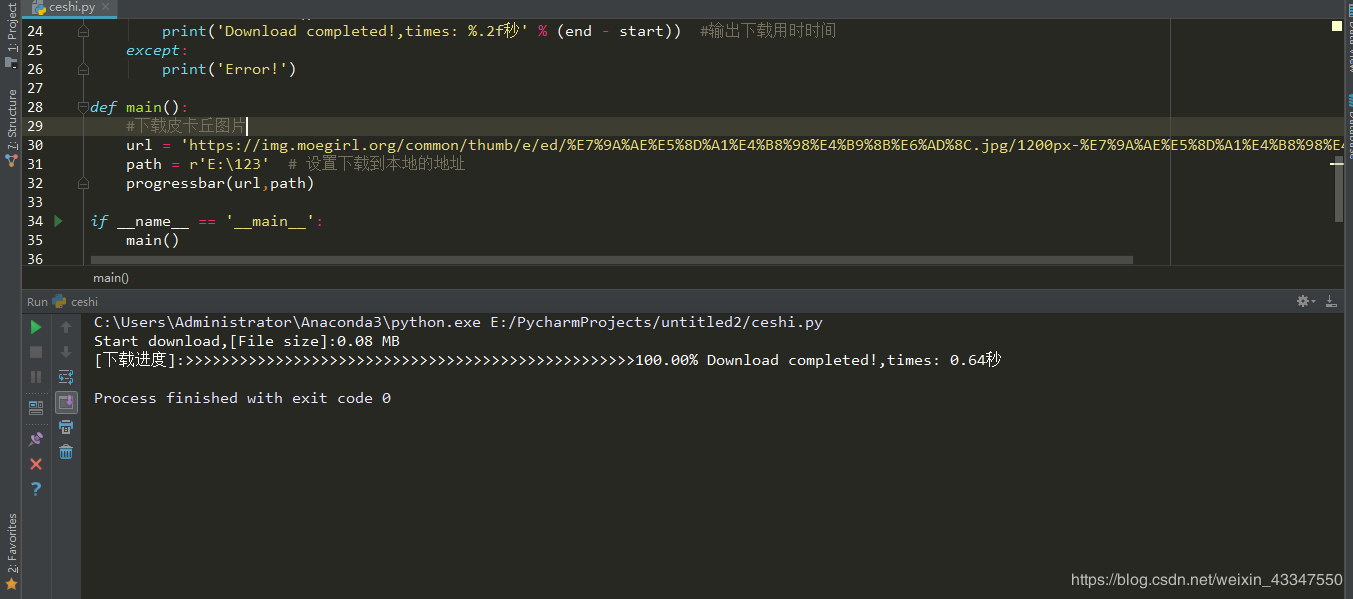Click the editor vertical scrollbar thumb
Viewport: 1353px width, 599px height.
(1339, 187)
